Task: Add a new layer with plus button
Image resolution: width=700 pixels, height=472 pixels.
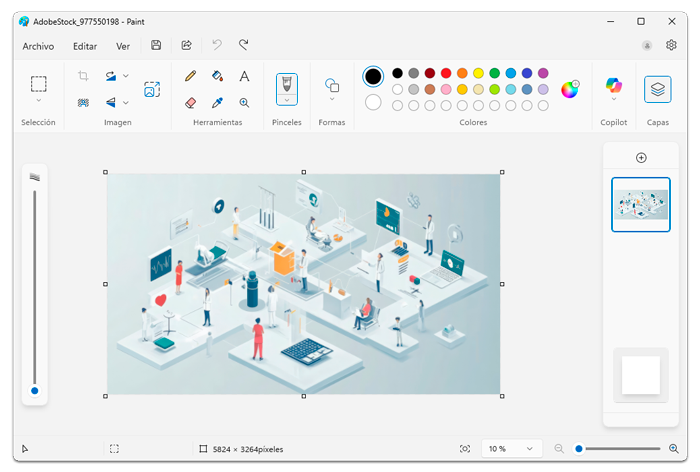Action: pyautogui.click(x=641, y=158)
